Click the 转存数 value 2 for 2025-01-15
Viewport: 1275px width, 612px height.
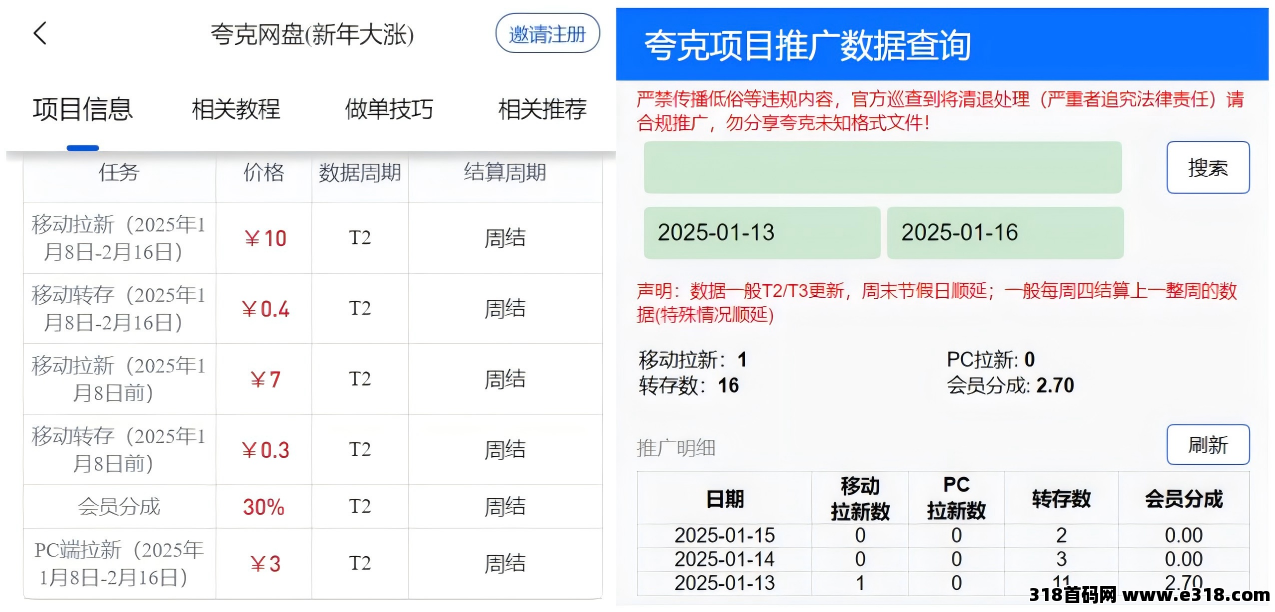[1062, 535]
